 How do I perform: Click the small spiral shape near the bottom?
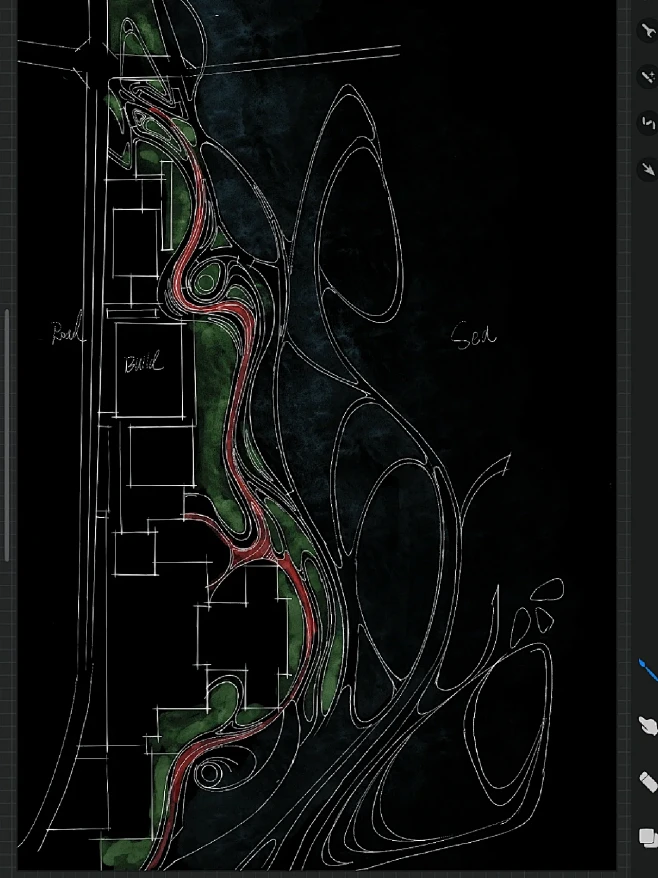point(211,773)
